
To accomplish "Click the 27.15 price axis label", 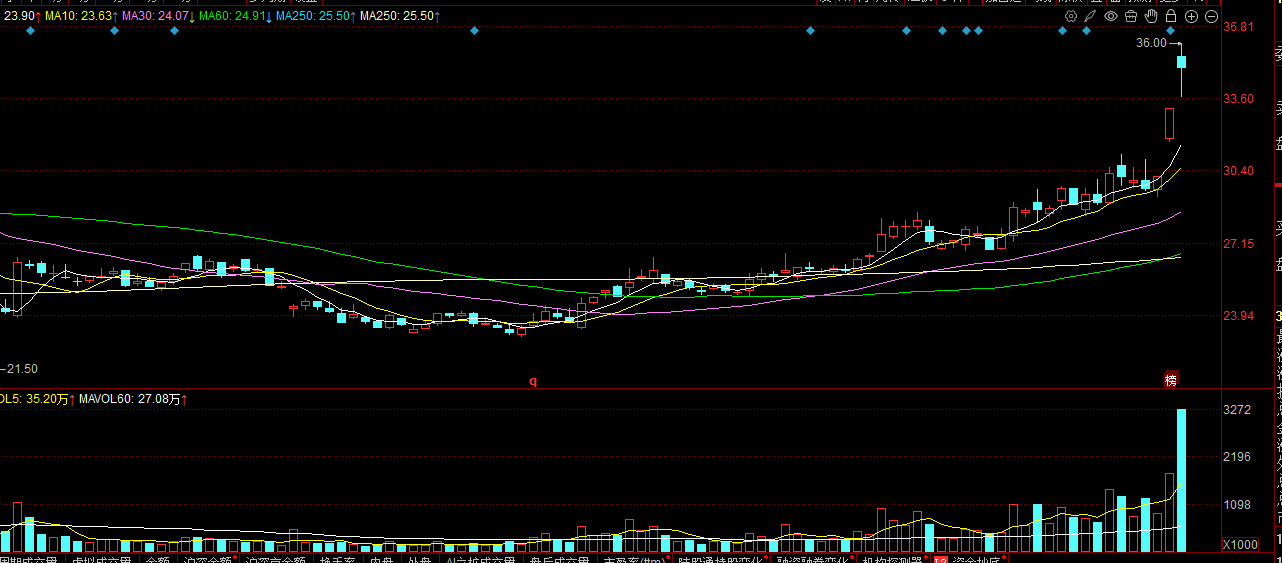I will pos(1239,244).
